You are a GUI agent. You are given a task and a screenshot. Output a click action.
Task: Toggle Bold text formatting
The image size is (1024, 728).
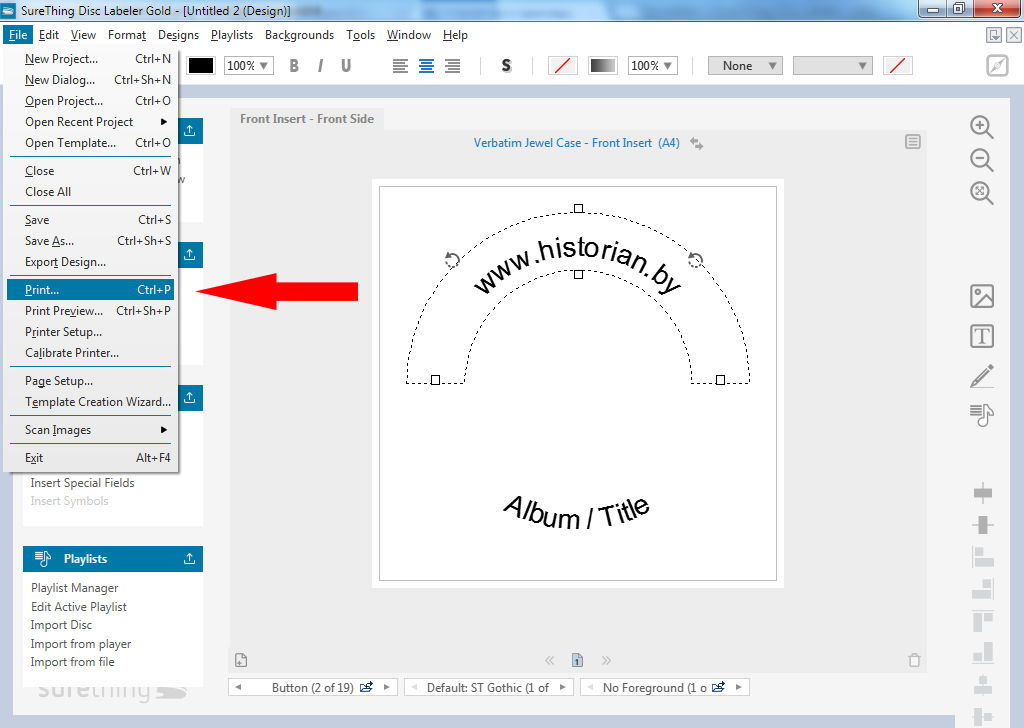pyautogui.click(x=294, y=66)
